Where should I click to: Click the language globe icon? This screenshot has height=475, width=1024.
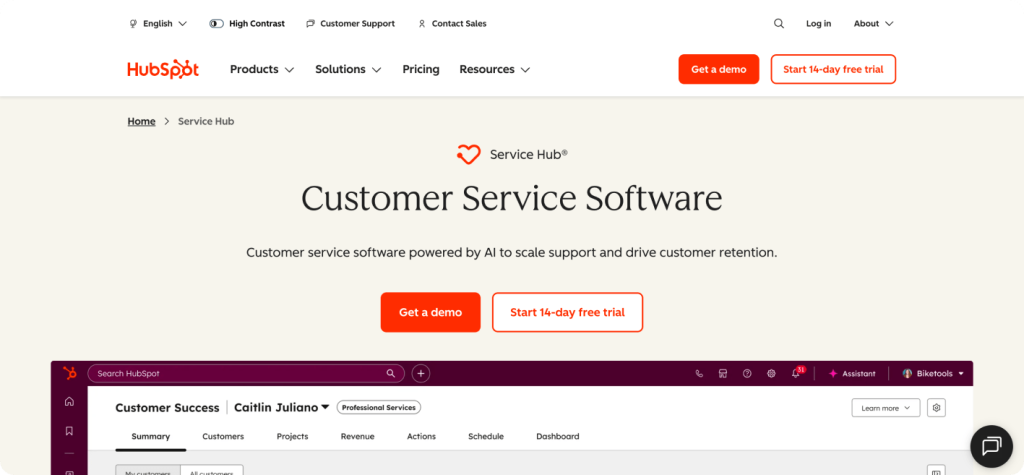[x=133, y=24]
